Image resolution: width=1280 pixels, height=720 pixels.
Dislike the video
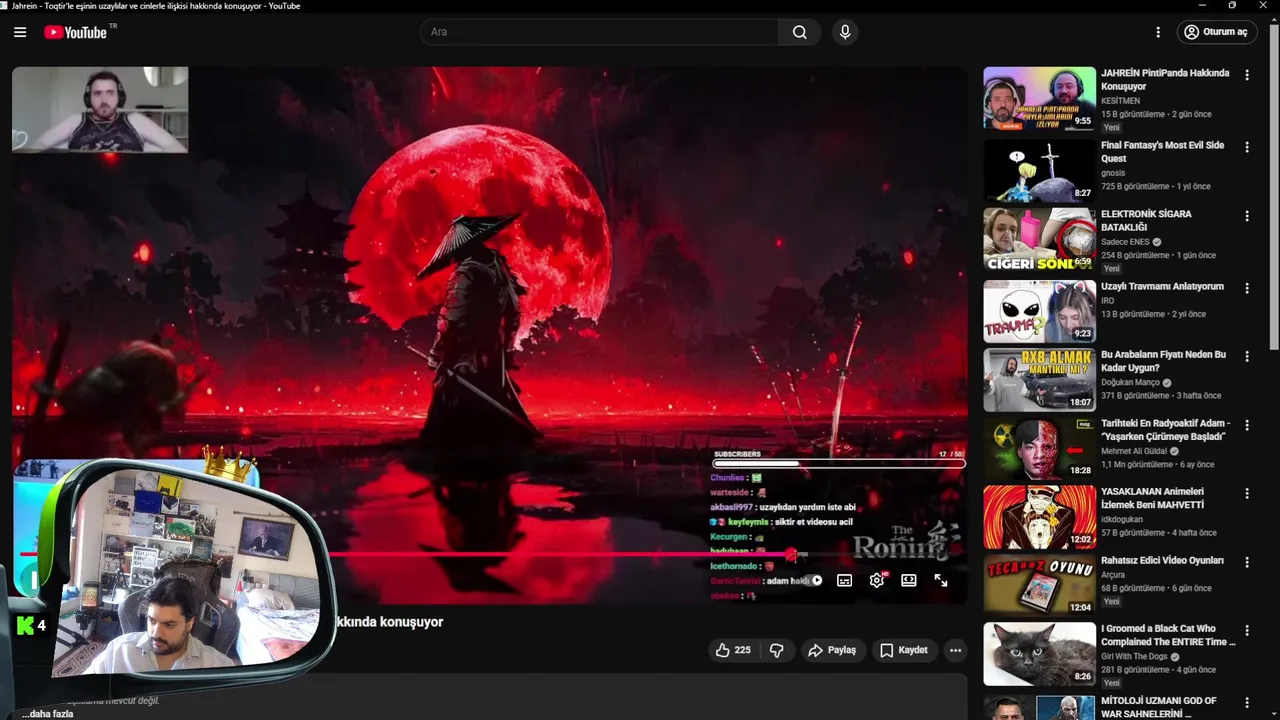[777, 650]
